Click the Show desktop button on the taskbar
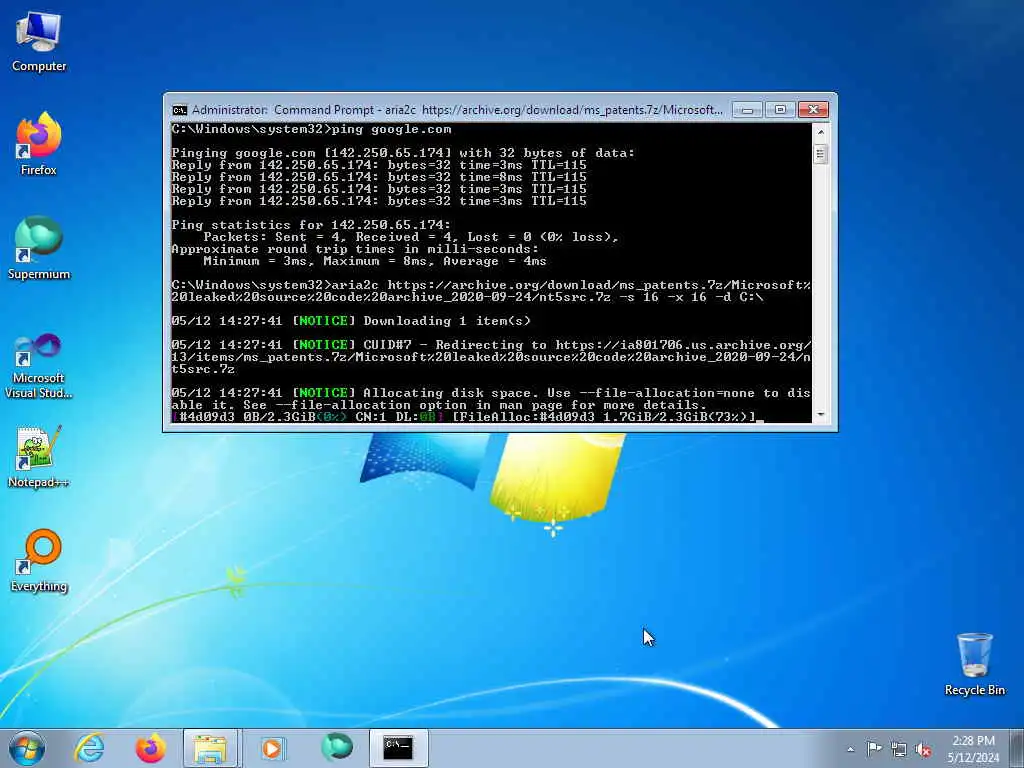The image size is (1024, 768). [1017, 749]
